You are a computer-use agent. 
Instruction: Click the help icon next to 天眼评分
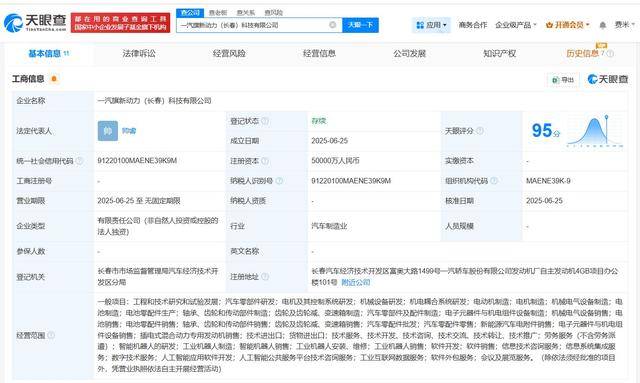click(x=480, y=131)
